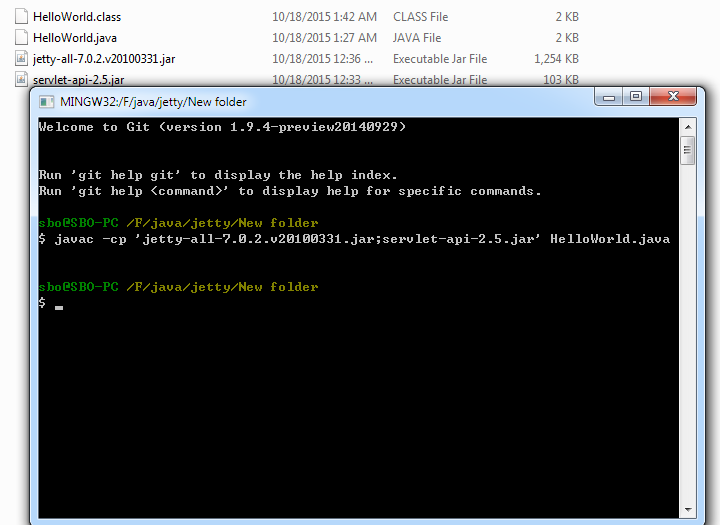Click the MINGW32 window title bar text
720x525 pixels.
click(153, 102)
